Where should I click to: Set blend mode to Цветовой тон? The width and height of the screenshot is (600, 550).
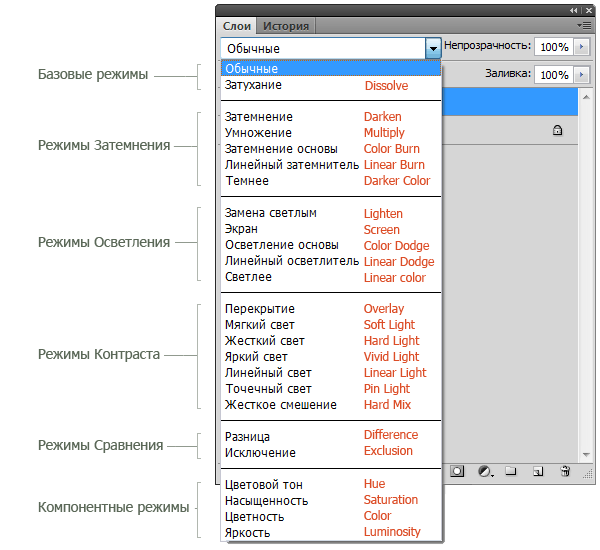coord(331,485)
